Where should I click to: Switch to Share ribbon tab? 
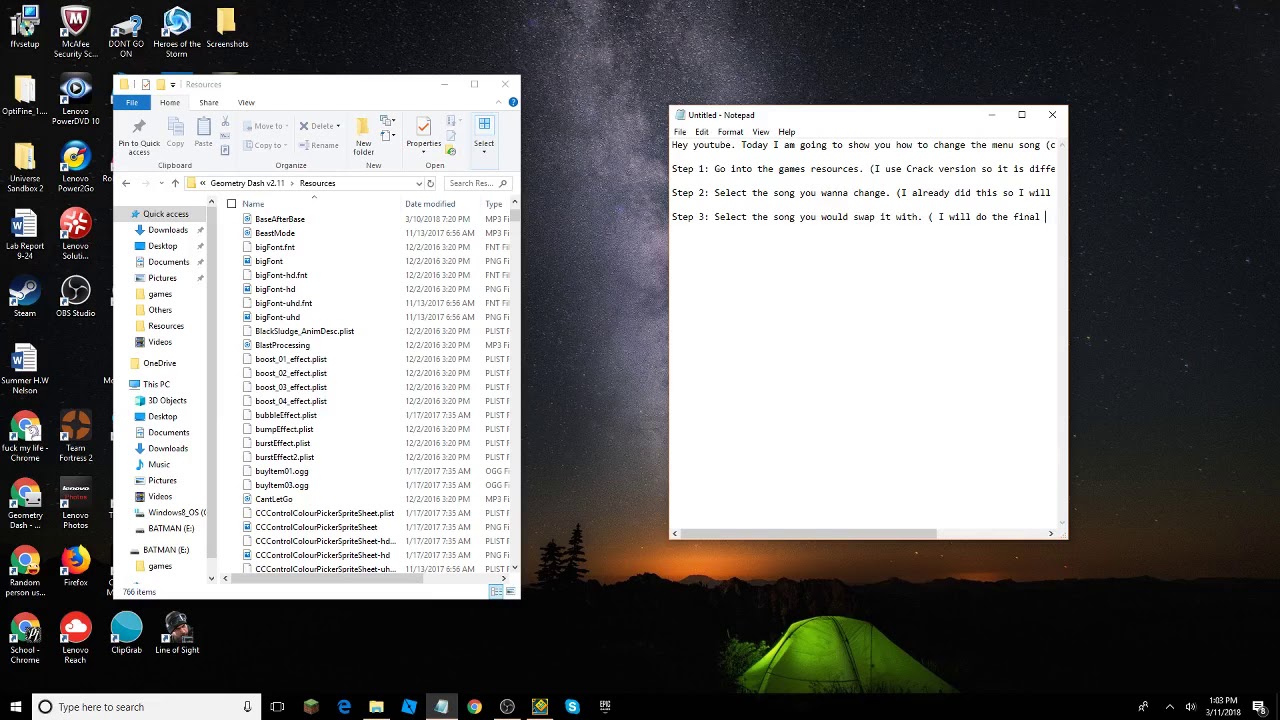pyautogui.click(x=209, y=102)
